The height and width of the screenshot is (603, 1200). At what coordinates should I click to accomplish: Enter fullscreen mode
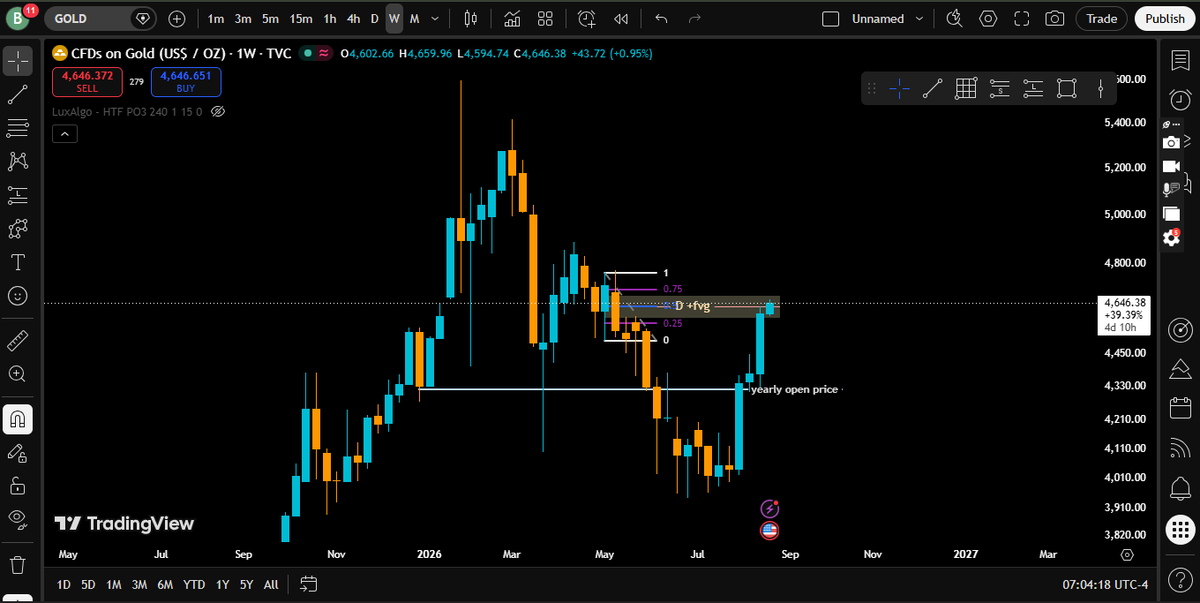(x=1021, y=18)
